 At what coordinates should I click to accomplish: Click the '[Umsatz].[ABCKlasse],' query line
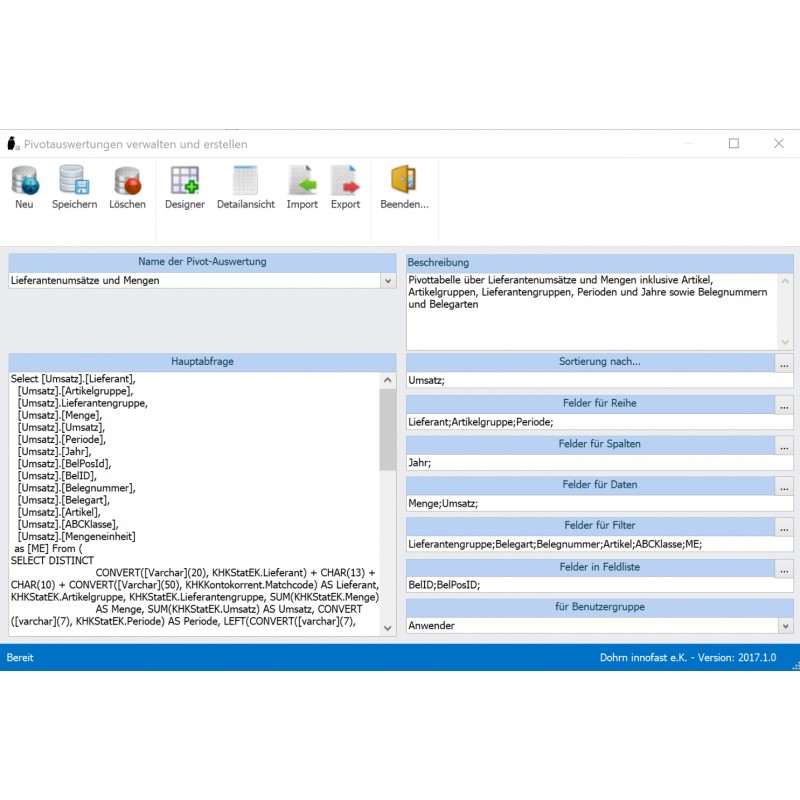click(68, 524)
